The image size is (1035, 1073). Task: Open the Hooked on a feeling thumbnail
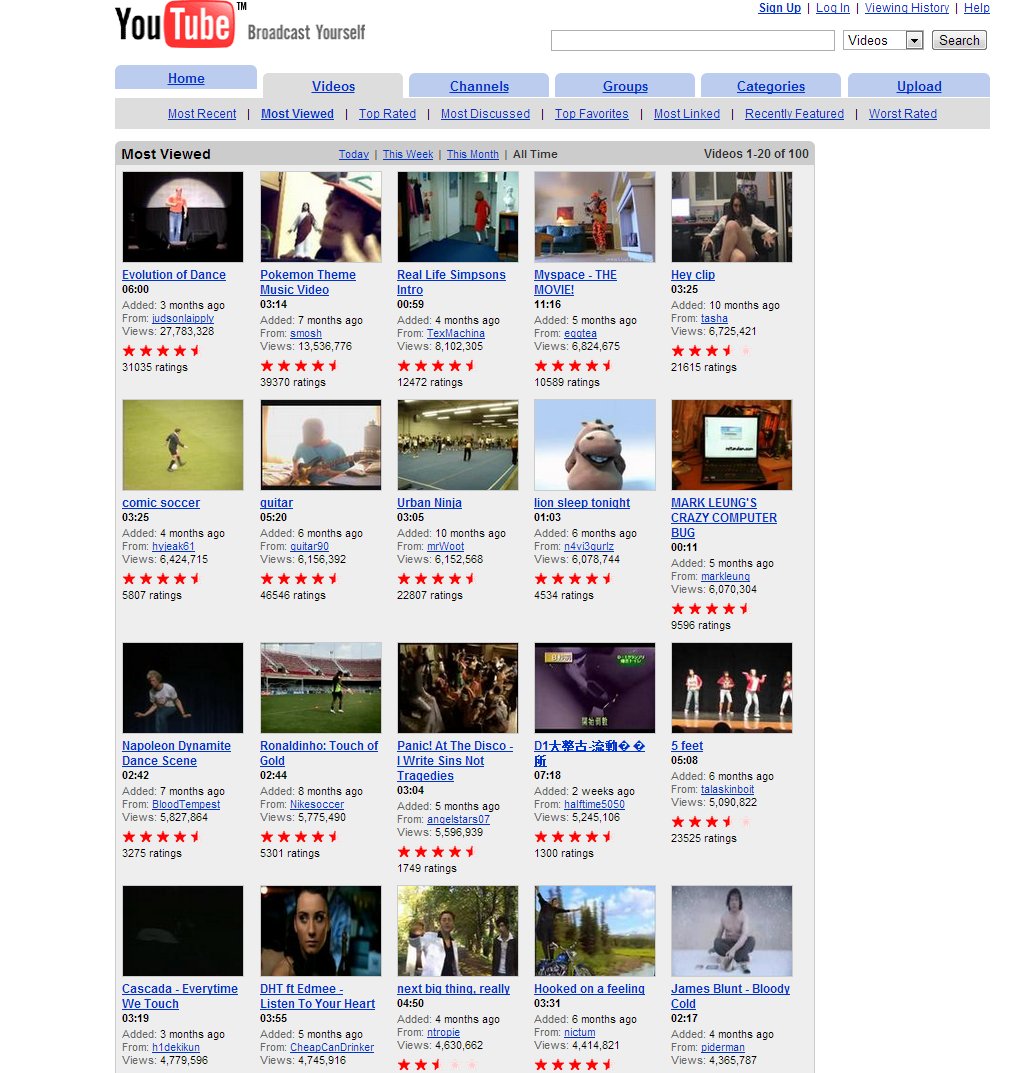[595, 931]
